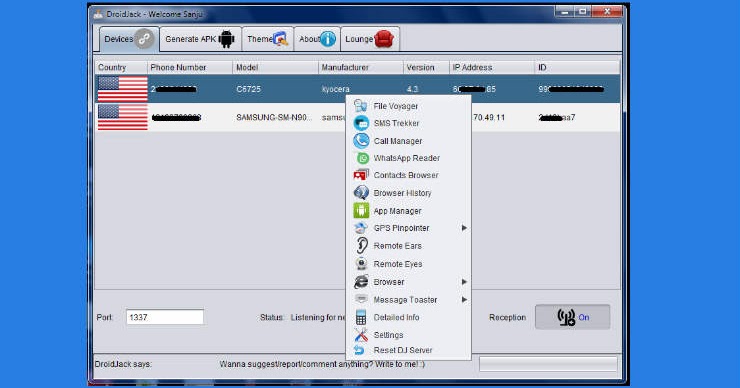740x388 pixels.
Task: Switch to the Devices tab
Action: (x=129, y=39)
